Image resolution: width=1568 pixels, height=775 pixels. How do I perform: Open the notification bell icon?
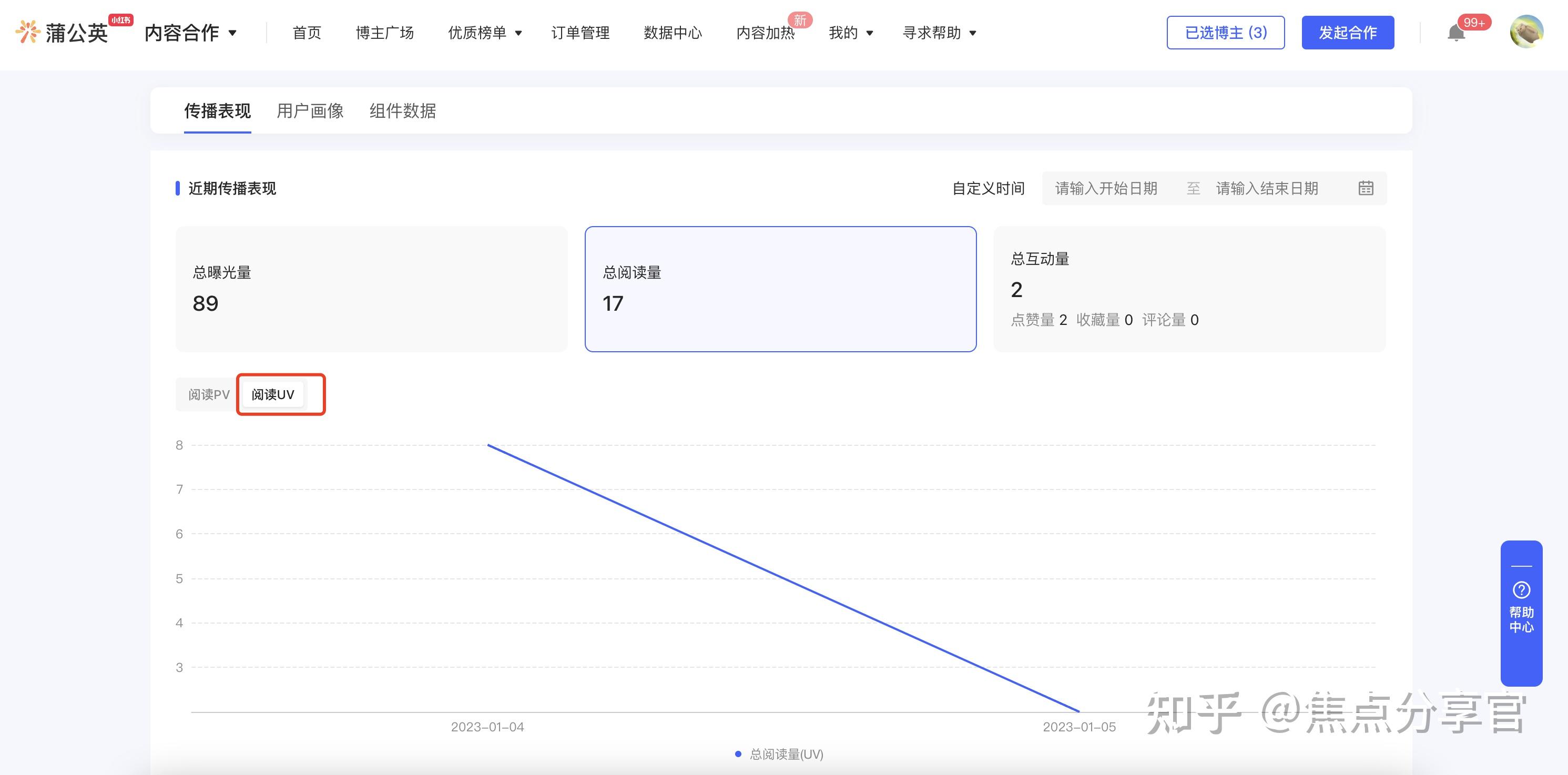[1455, 33]
